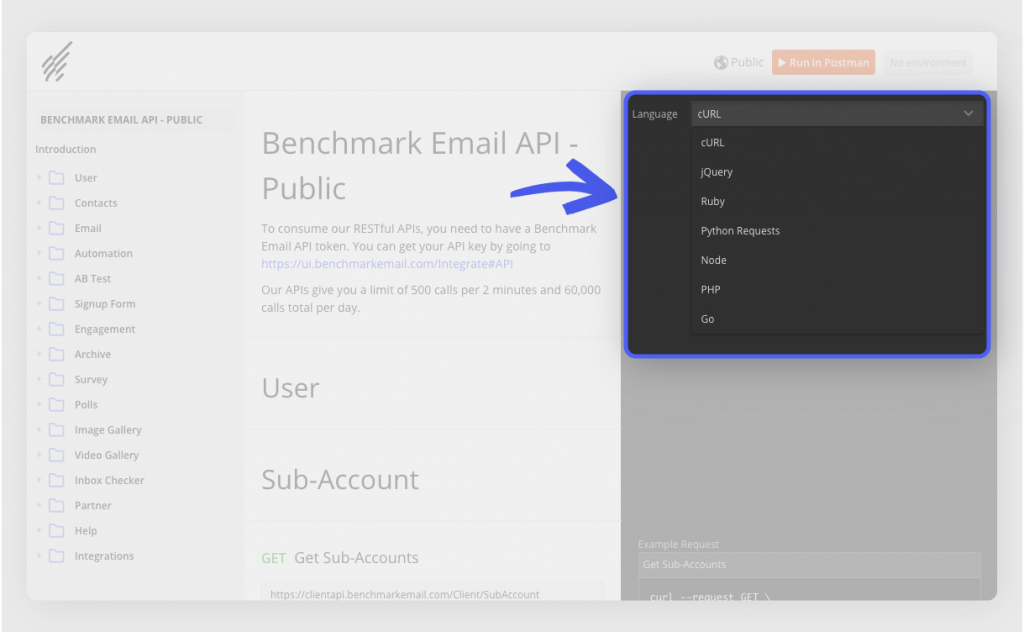Viewport: 1024px width, 632px height.
Task: Click the Contacts folder icon
Action: click(x=57, y=203)
